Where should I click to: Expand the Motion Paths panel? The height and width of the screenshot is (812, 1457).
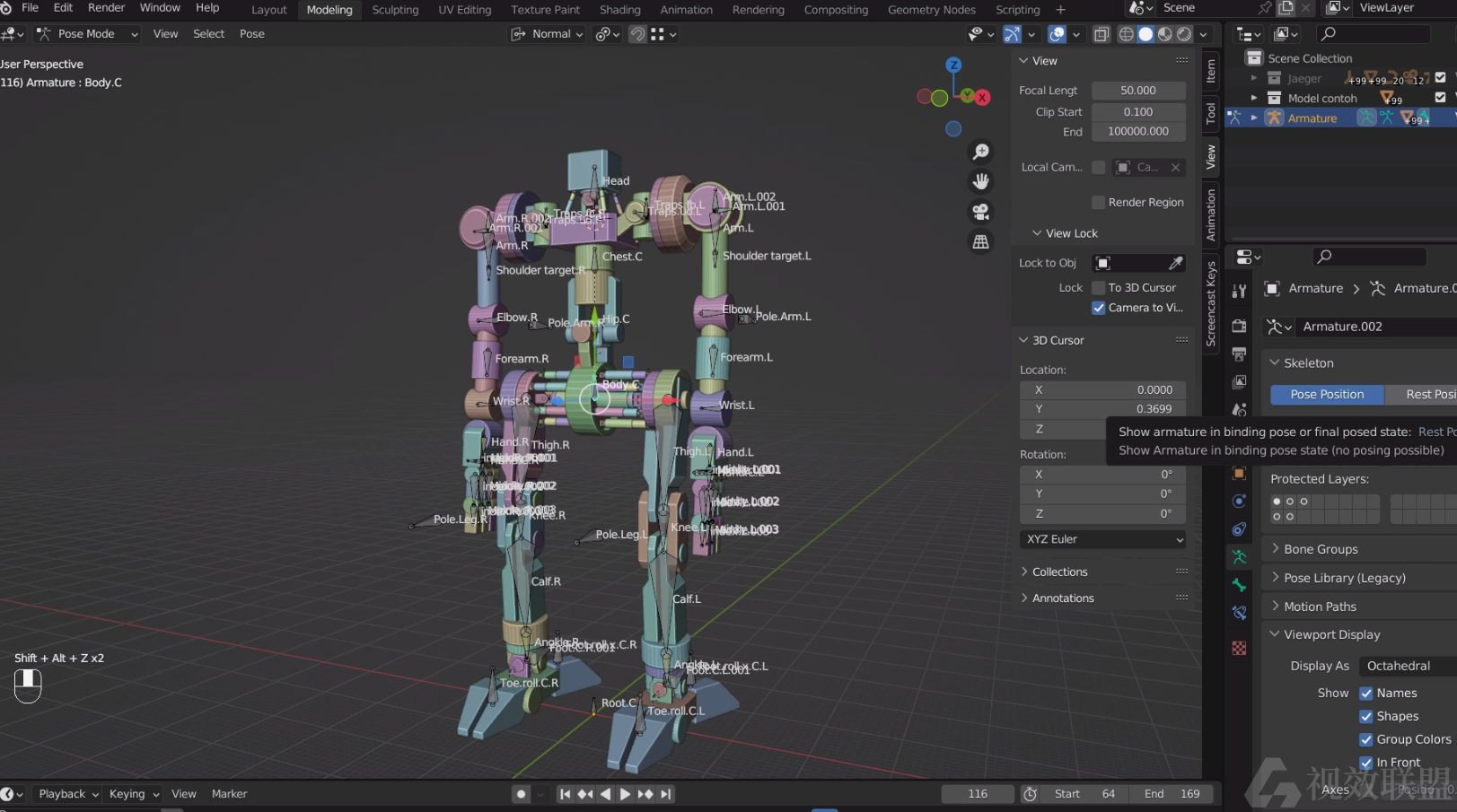coord(1359,607)
